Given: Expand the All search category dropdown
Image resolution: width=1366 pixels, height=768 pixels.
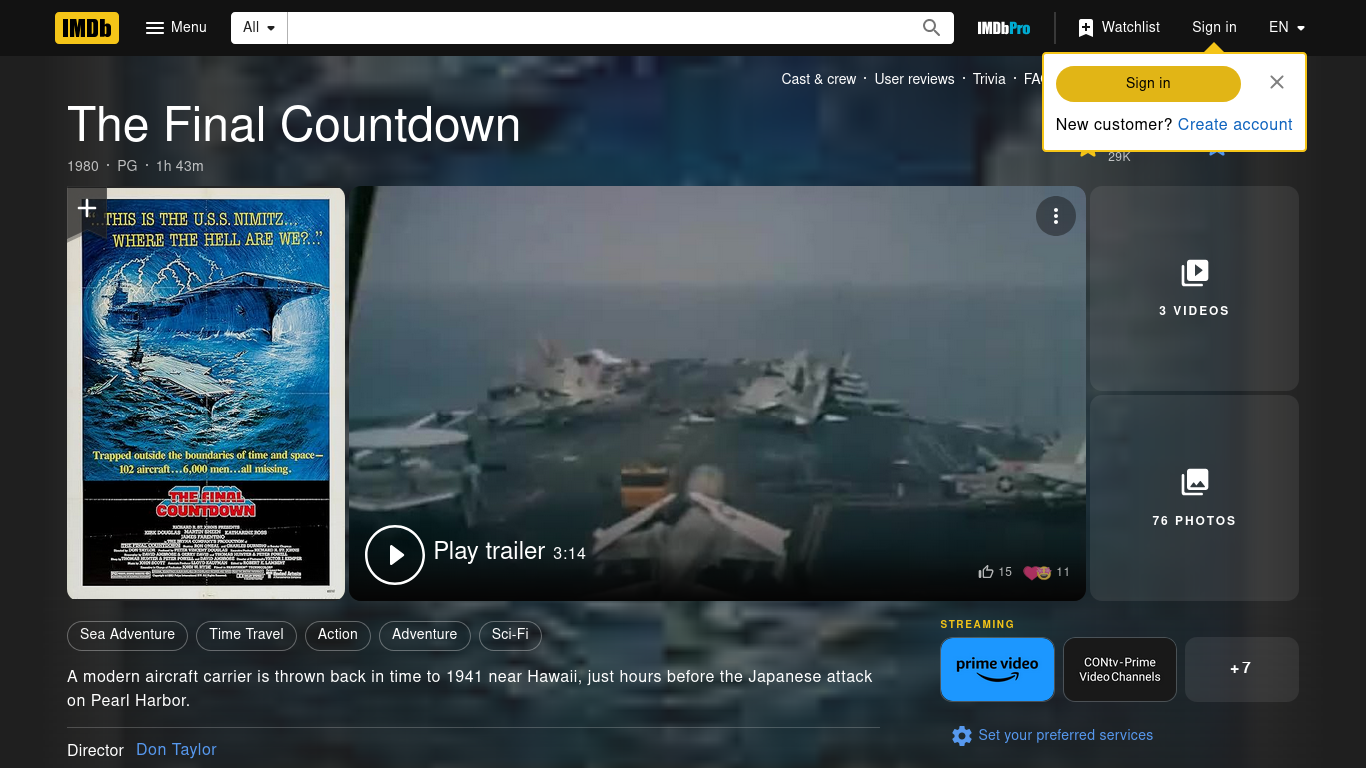Looking at the screenshot, I should pos(259,28).
